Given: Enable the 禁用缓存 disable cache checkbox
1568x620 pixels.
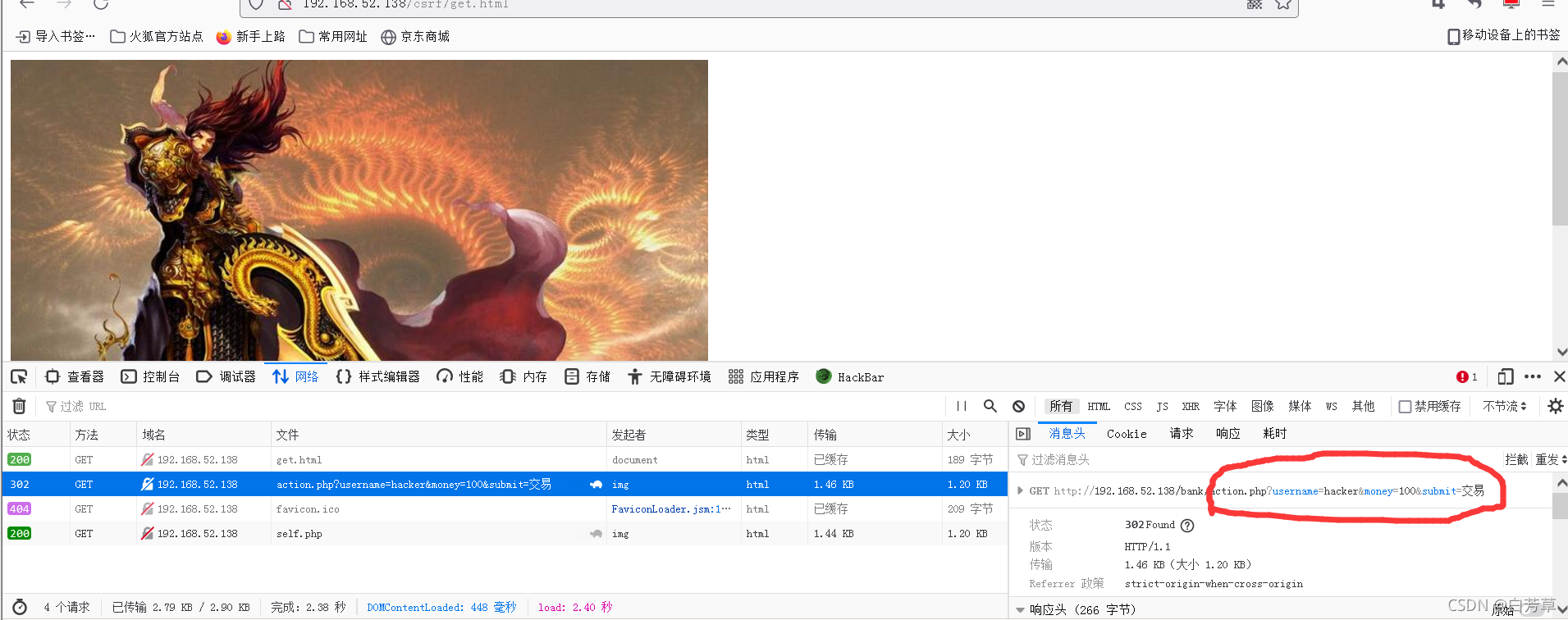Looking at the screenshot, I should (1406, 407).
